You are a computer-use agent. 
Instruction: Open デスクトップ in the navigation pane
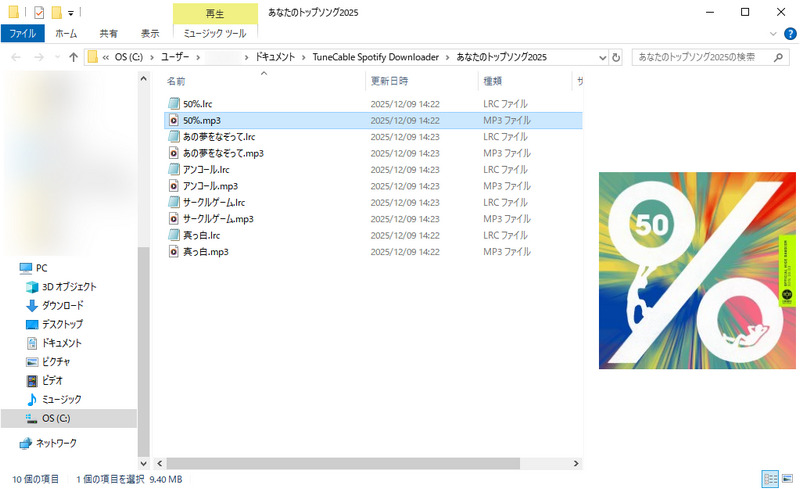click(55, 324)
